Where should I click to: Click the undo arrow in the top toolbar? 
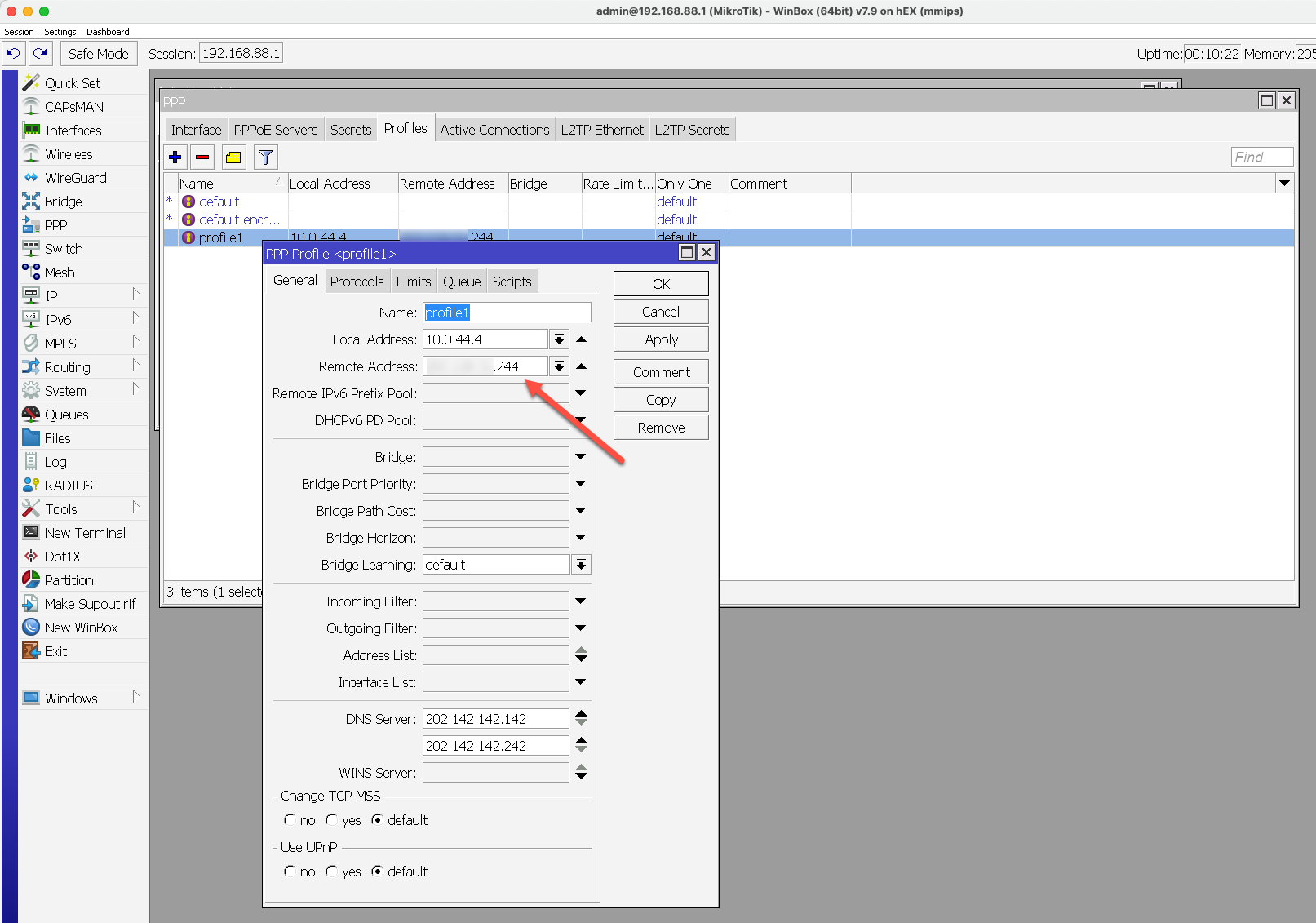tap(14, 53)
